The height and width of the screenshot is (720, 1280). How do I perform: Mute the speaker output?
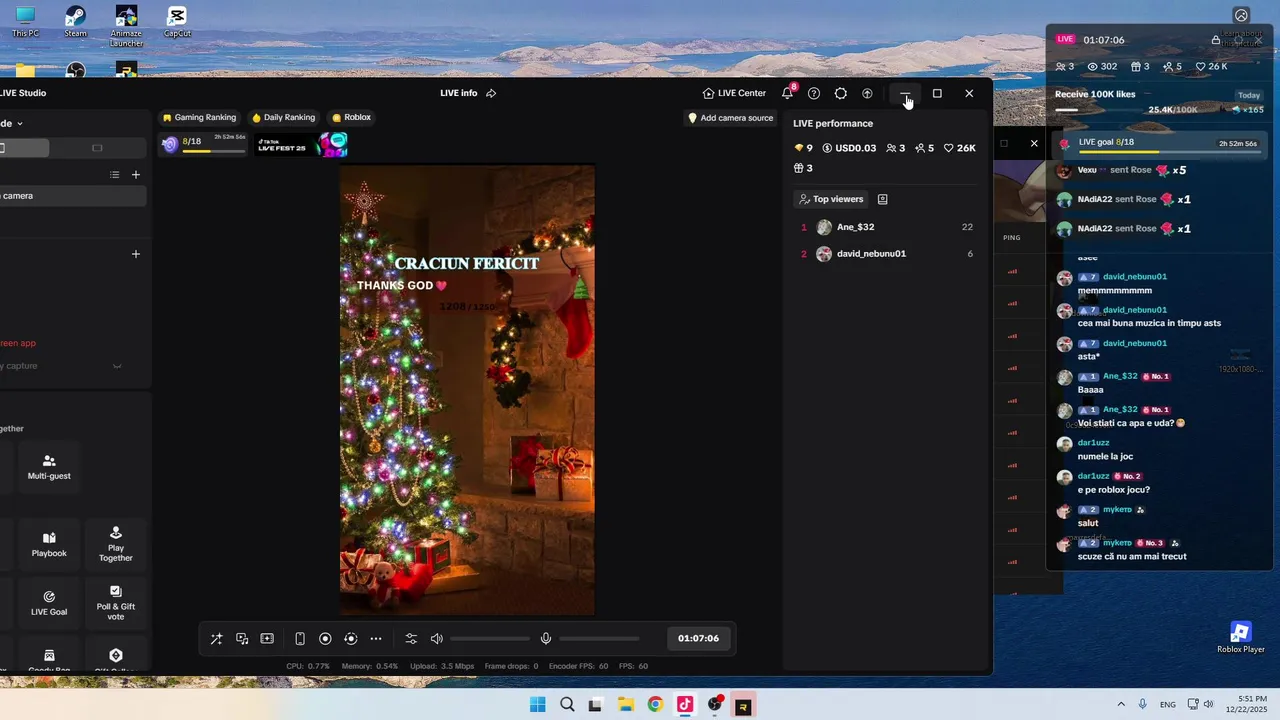[437, 639]
